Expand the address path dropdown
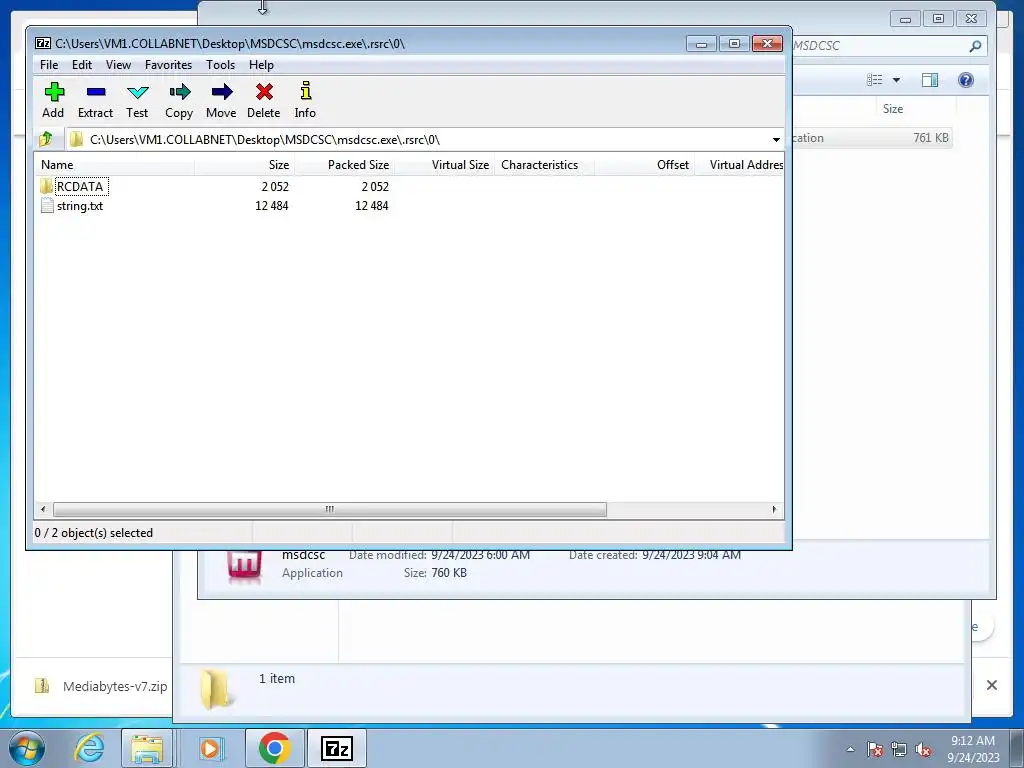 coord(776,140)
